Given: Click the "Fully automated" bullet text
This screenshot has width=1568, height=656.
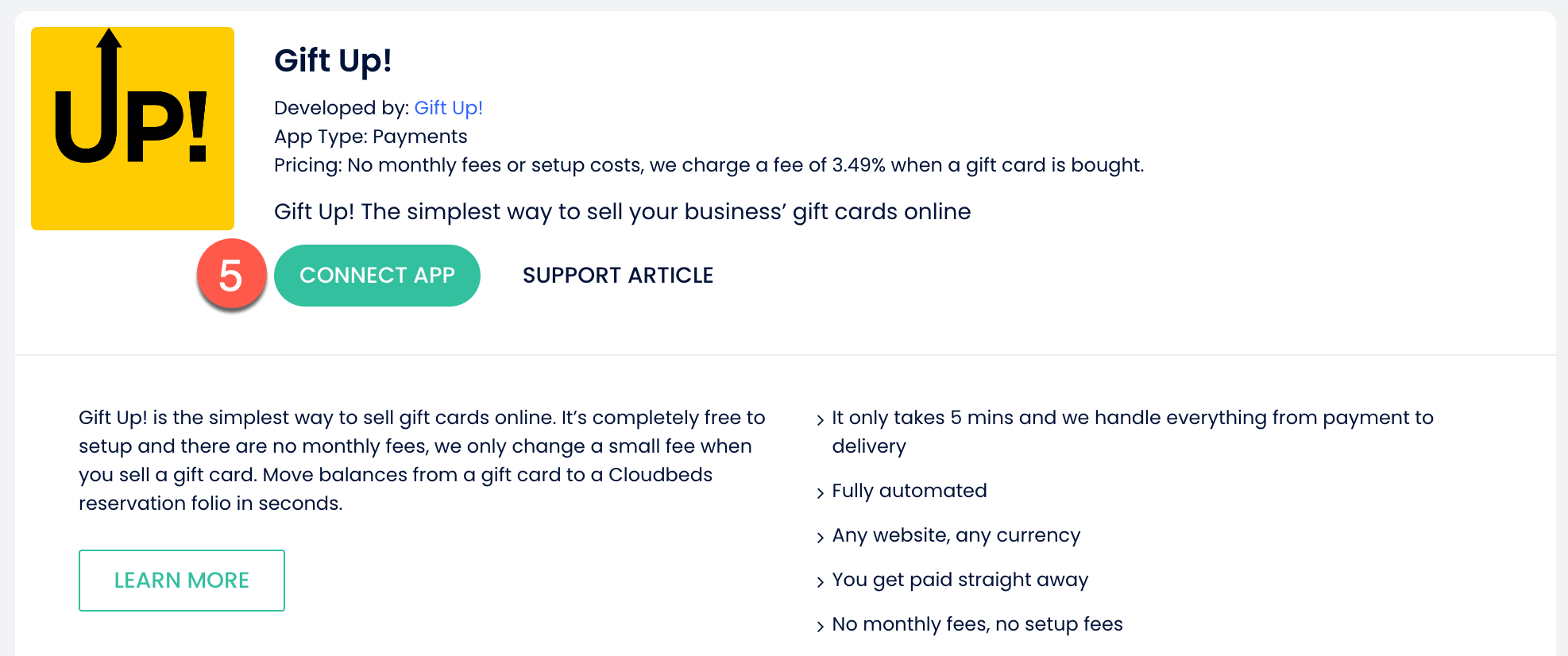Looking at the screenshot, I should tap(909, 491).
